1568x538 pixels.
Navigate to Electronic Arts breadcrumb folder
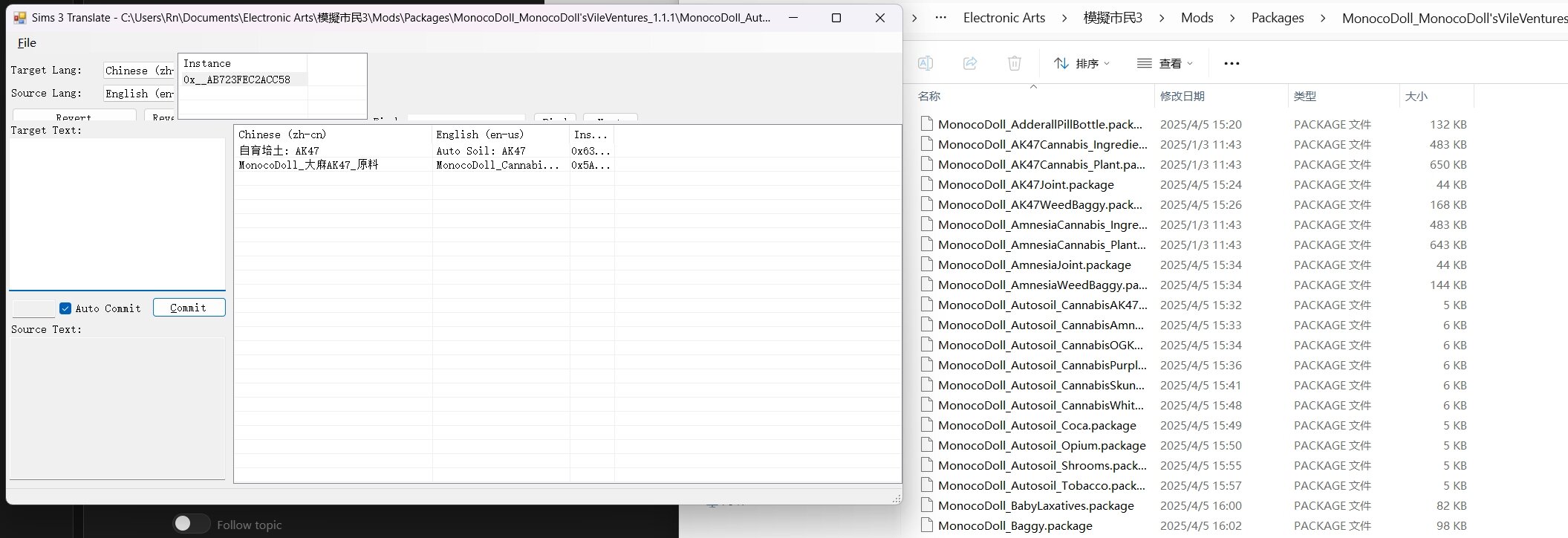1004,18
